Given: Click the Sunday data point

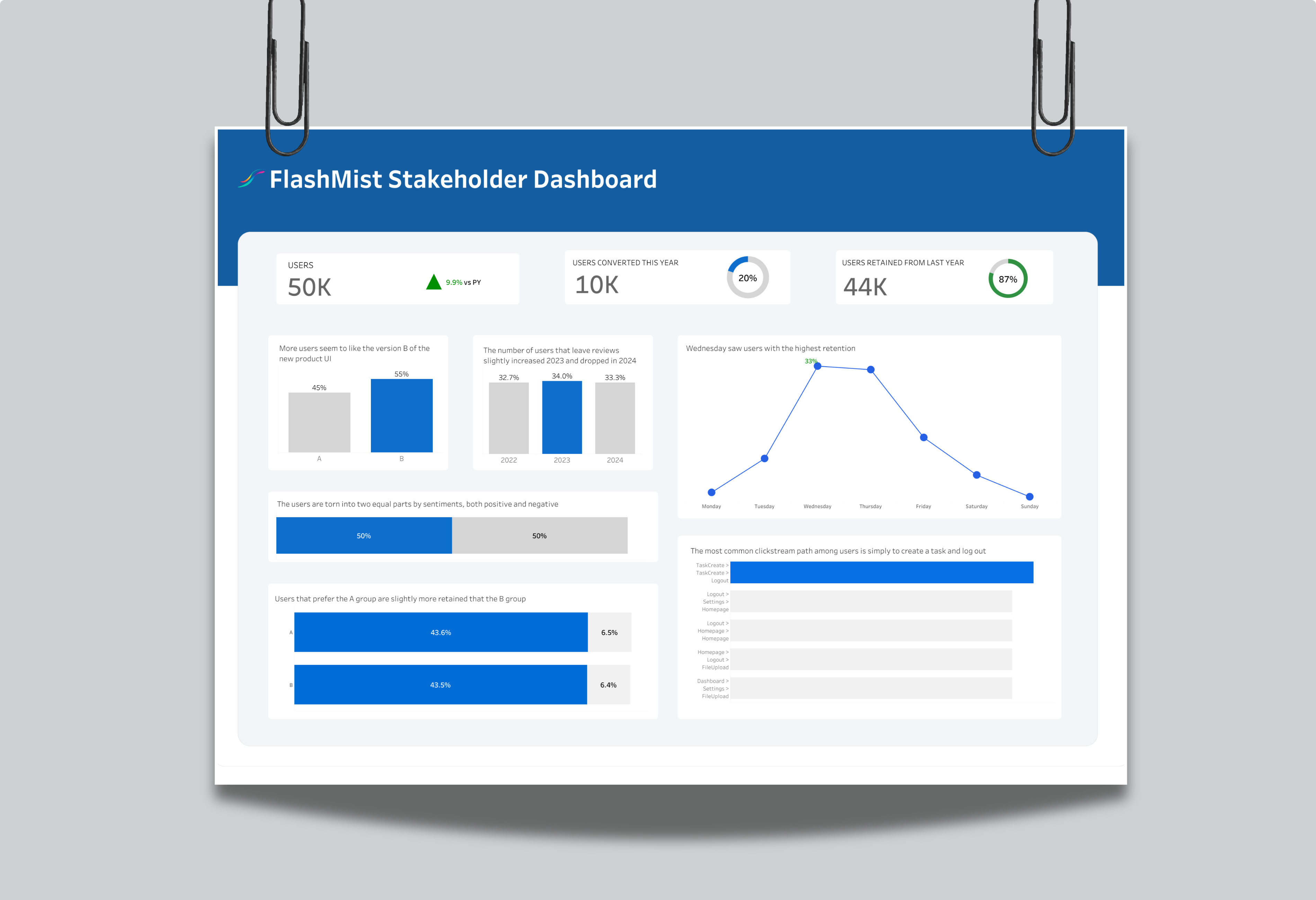Looking at the screenshot, I should click(1030, 496).
